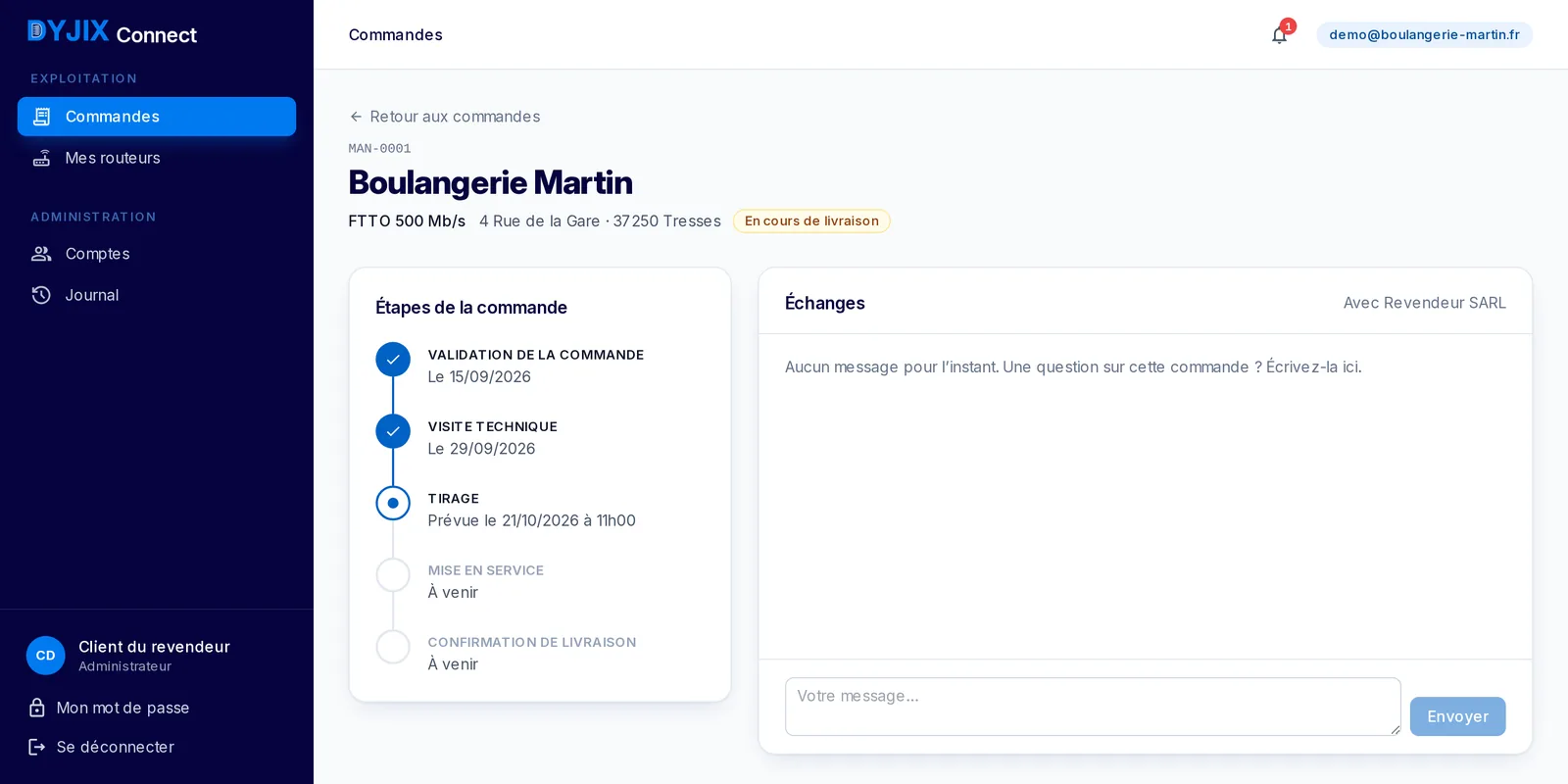Click the Administrateur role label

(125, 666)
